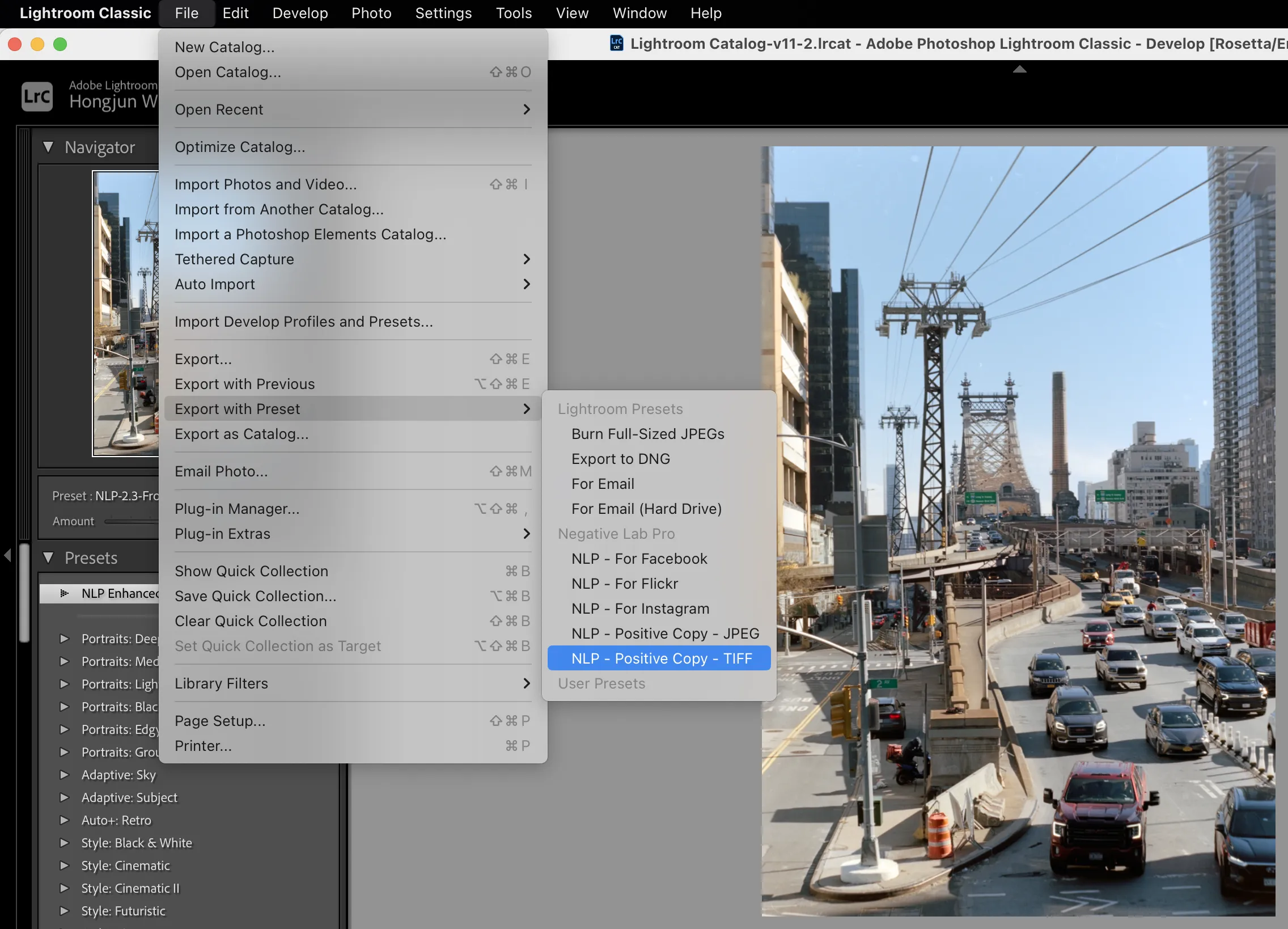Image resolution: width=1288 pixels, height=929 pixels.
Task: Collapse the Presets panel
Action: [48, 558]
